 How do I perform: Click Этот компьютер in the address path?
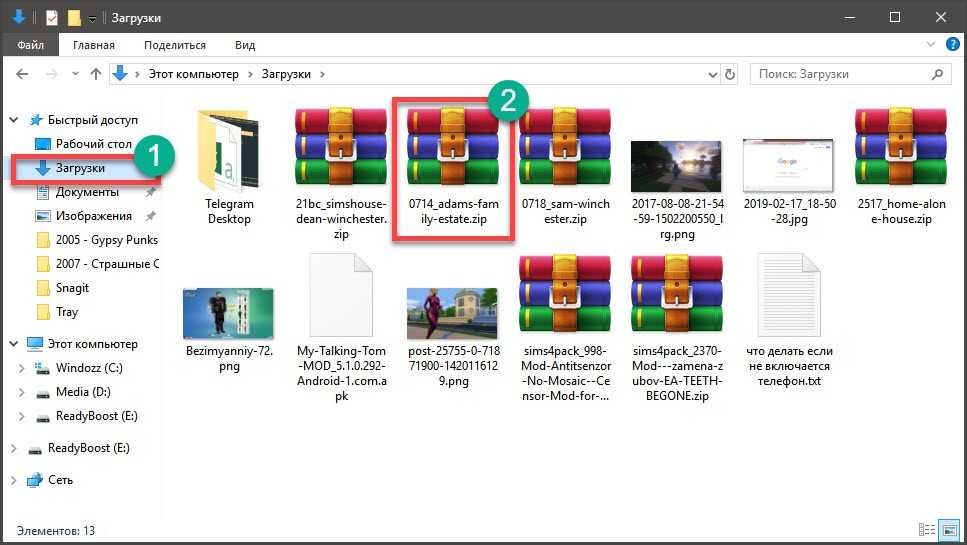click(195, 74)
